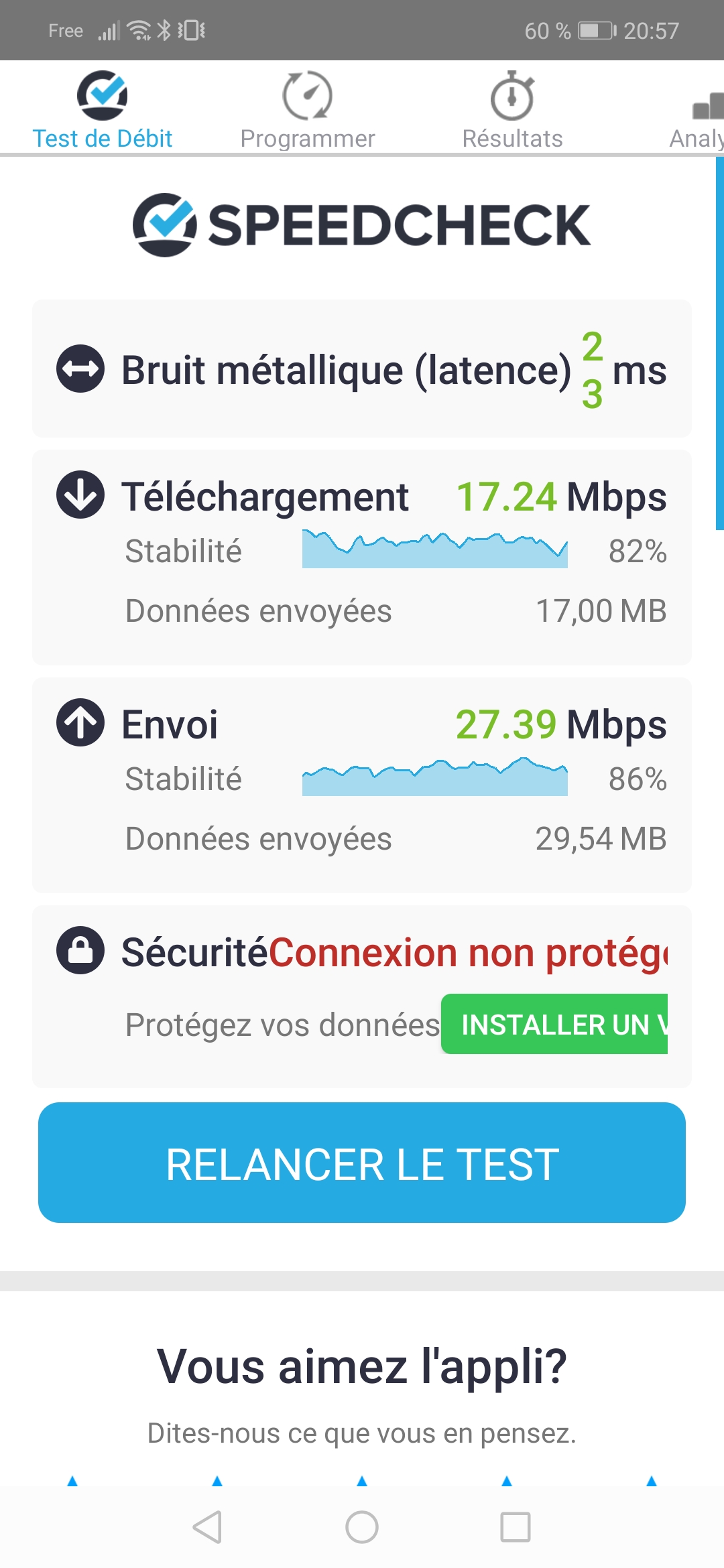The width and height of the screenshot is (724, 1568).
Task: Tap the Test de Débit tab icon
Action: [103, 95]
